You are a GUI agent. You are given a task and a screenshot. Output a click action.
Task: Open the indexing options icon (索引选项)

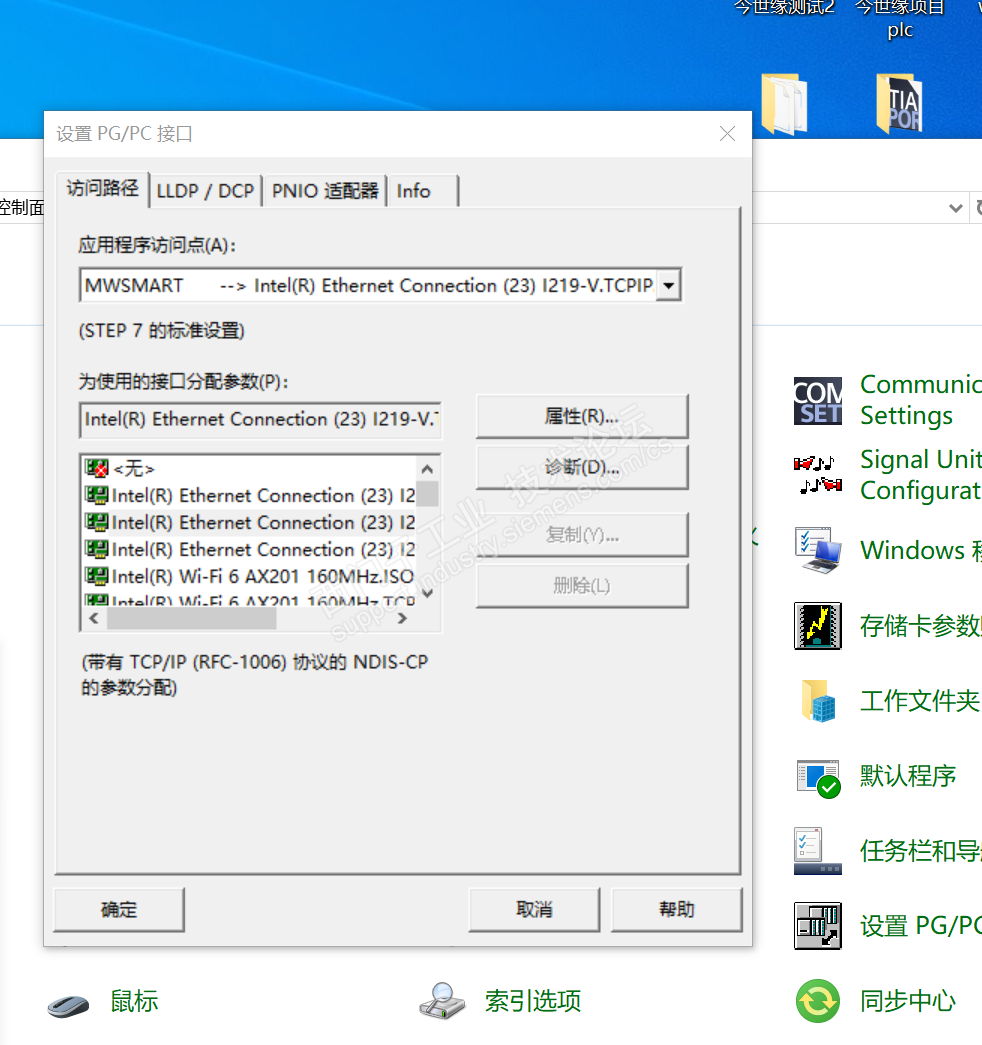pos(442,1001)
